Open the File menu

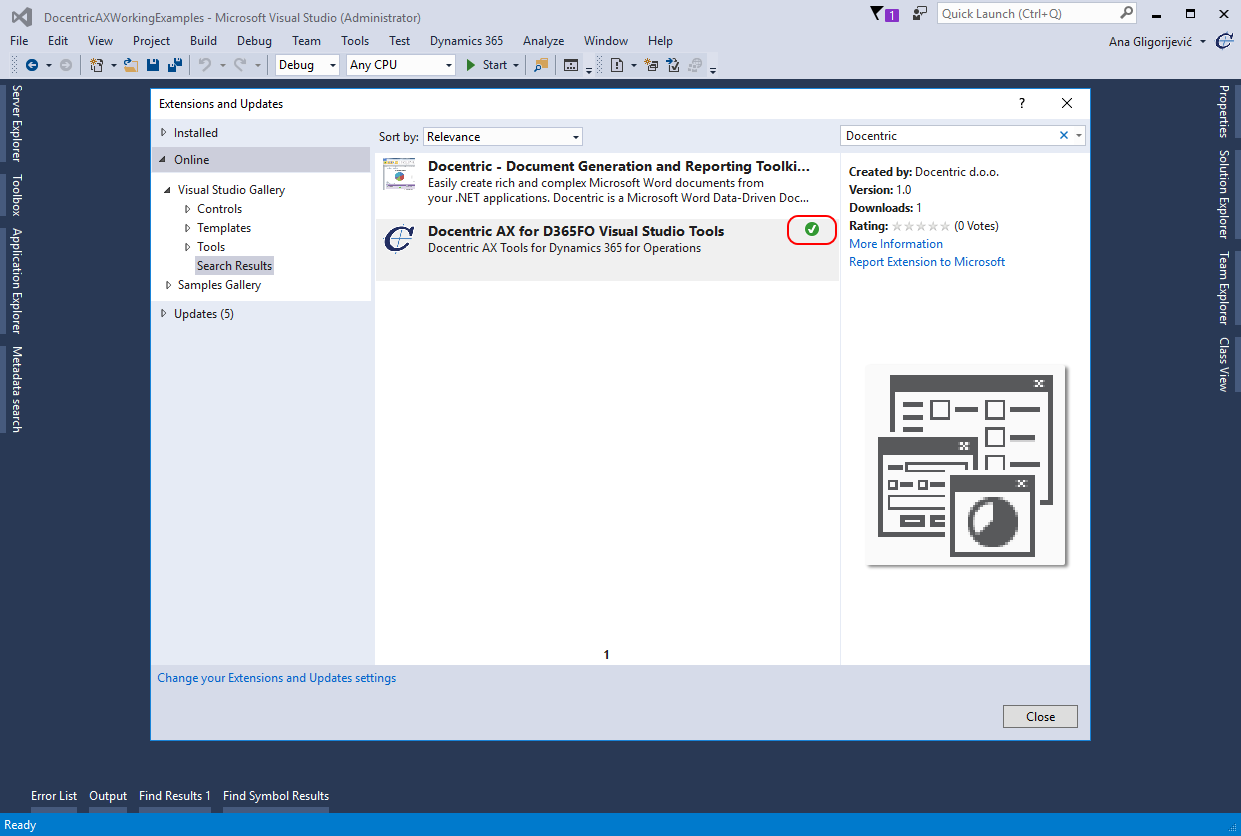19,41
